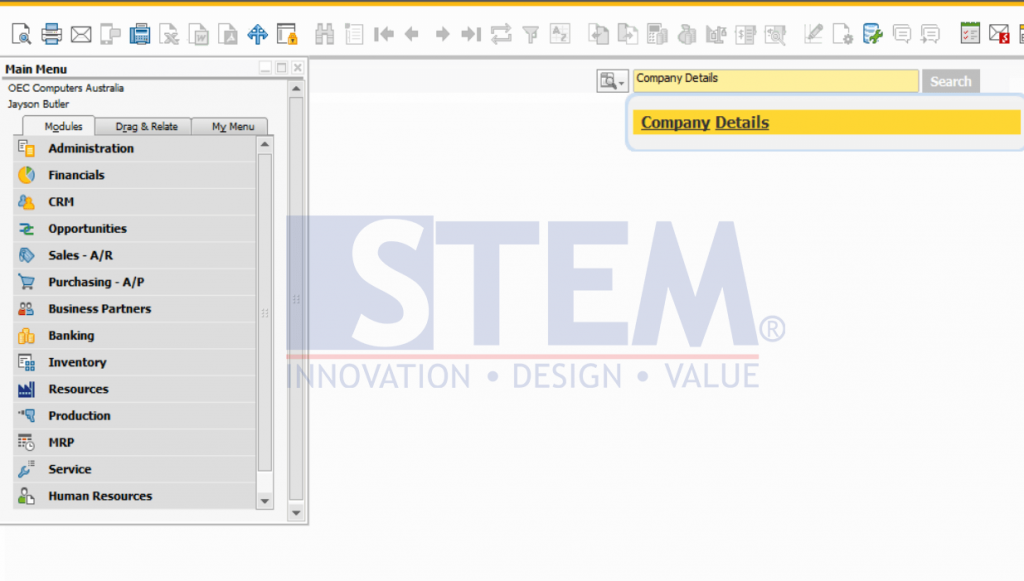Expand the Financials module

76,175
